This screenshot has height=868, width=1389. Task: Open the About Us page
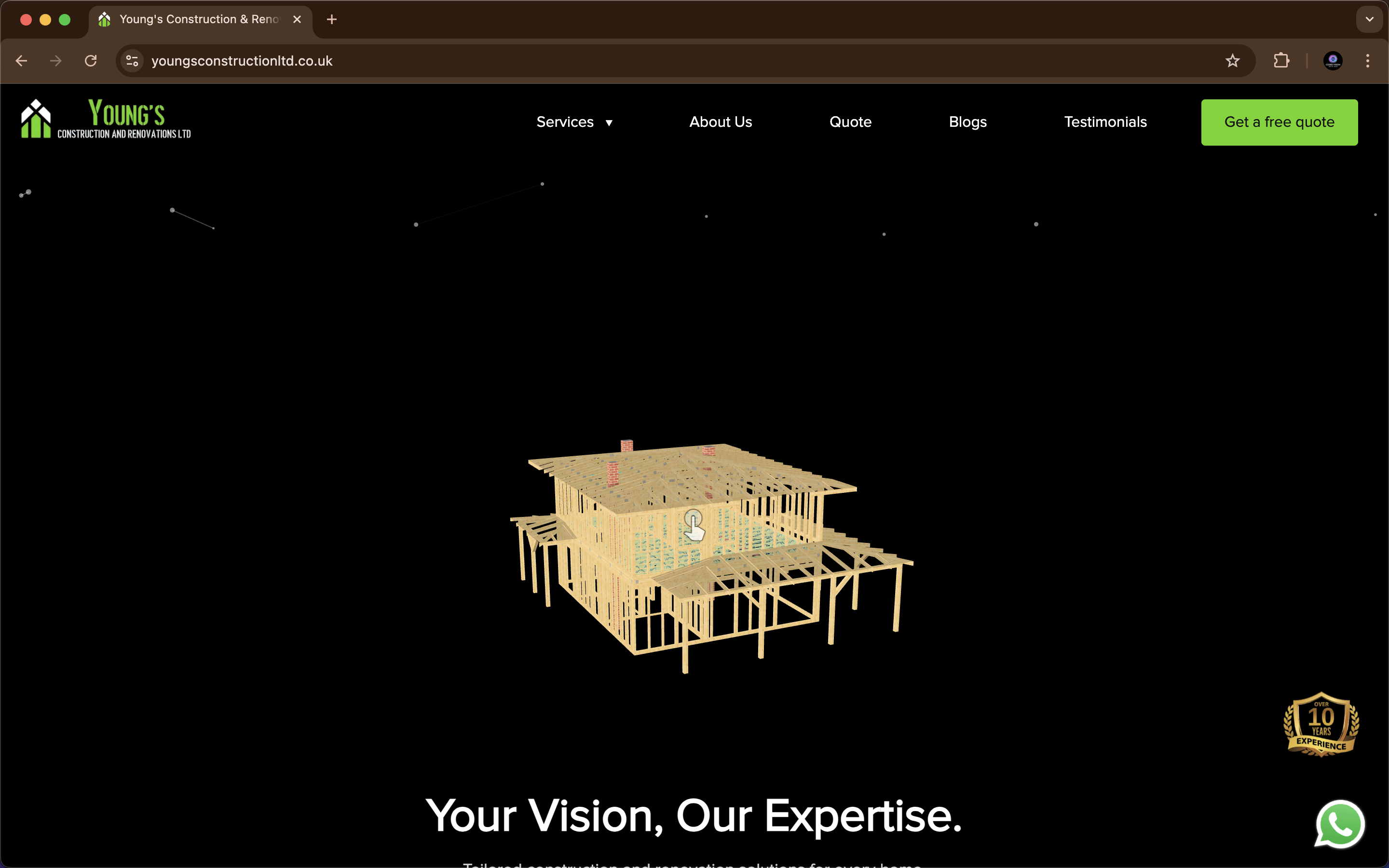721,122
